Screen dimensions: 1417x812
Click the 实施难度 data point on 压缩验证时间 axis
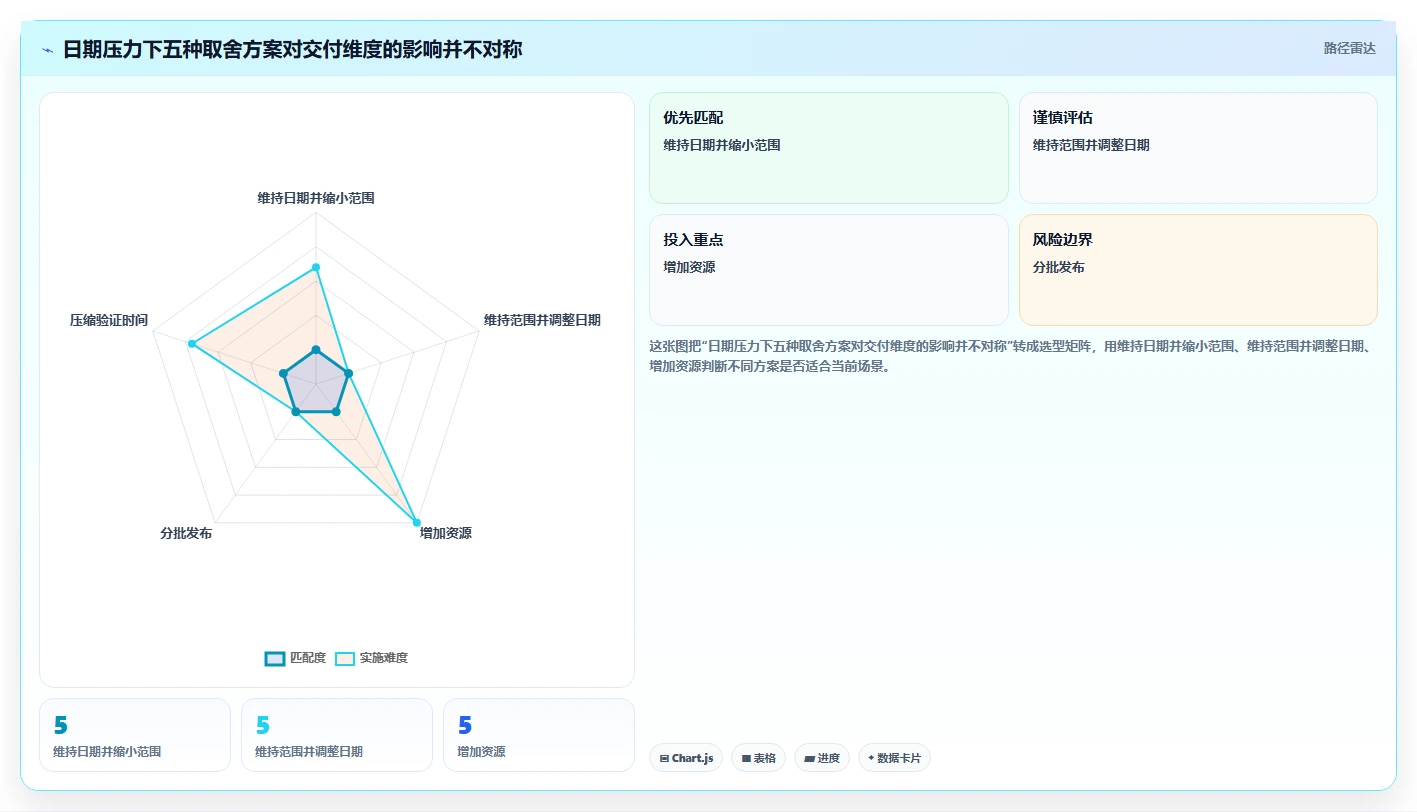click(192, 344)
